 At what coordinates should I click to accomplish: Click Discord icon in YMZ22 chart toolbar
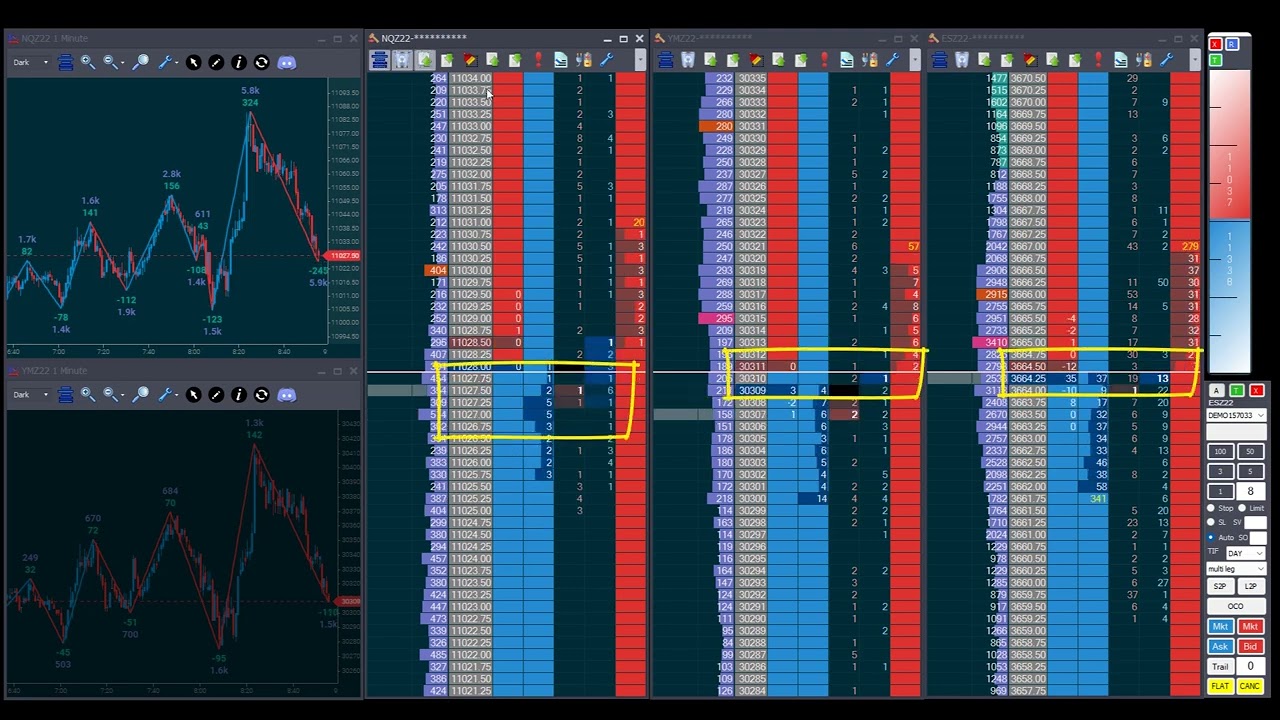[x=286, y=395]
